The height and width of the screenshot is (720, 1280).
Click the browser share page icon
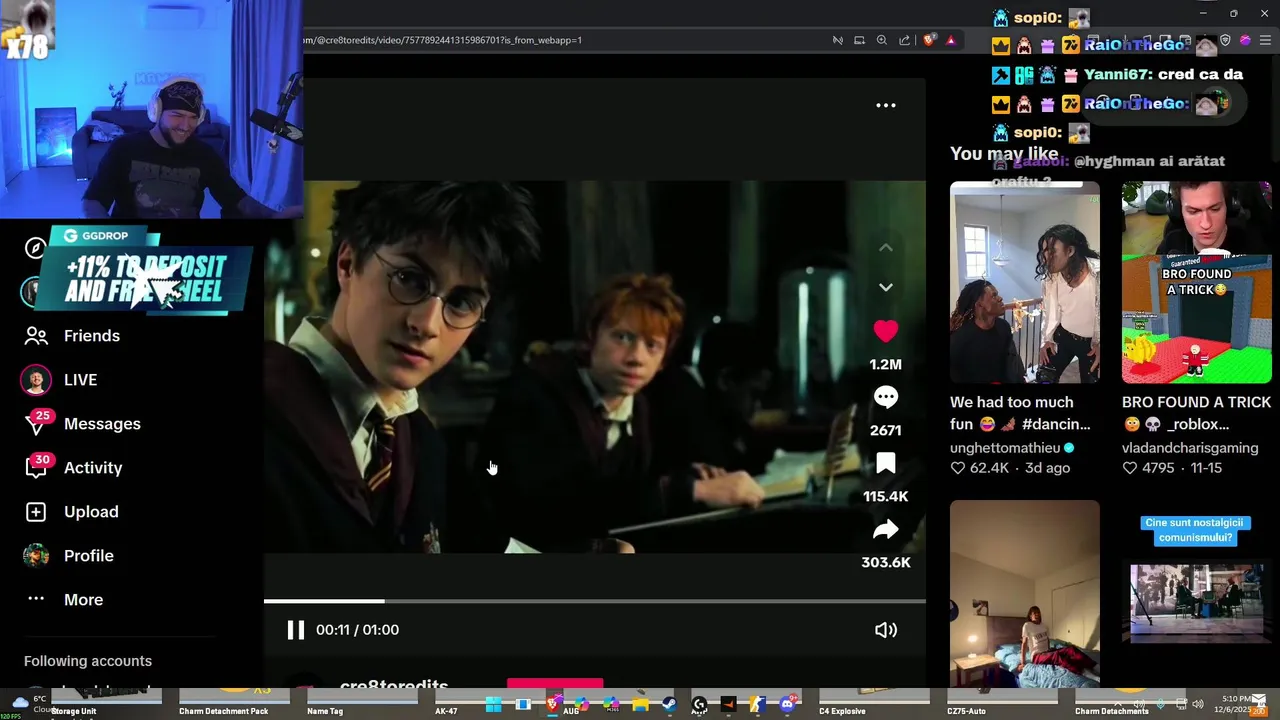click(905, 40)
